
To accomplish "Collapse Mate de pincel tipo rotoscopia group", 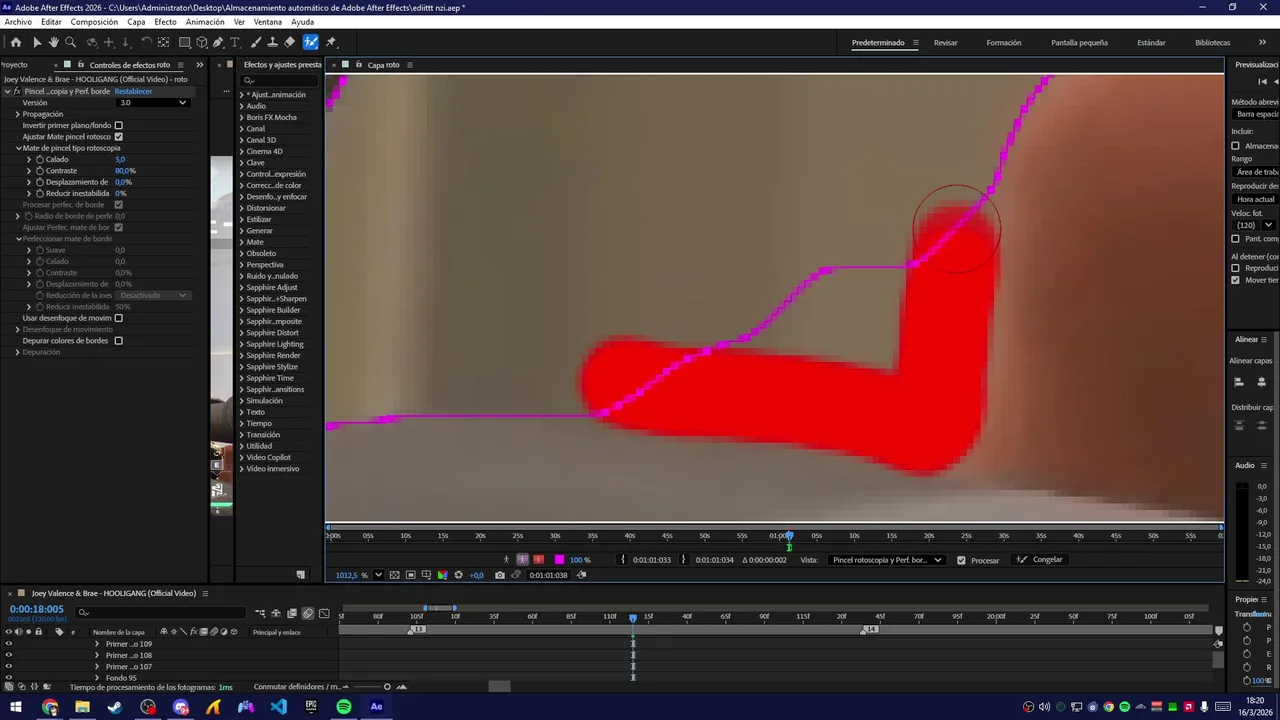I will coord(18,148).
